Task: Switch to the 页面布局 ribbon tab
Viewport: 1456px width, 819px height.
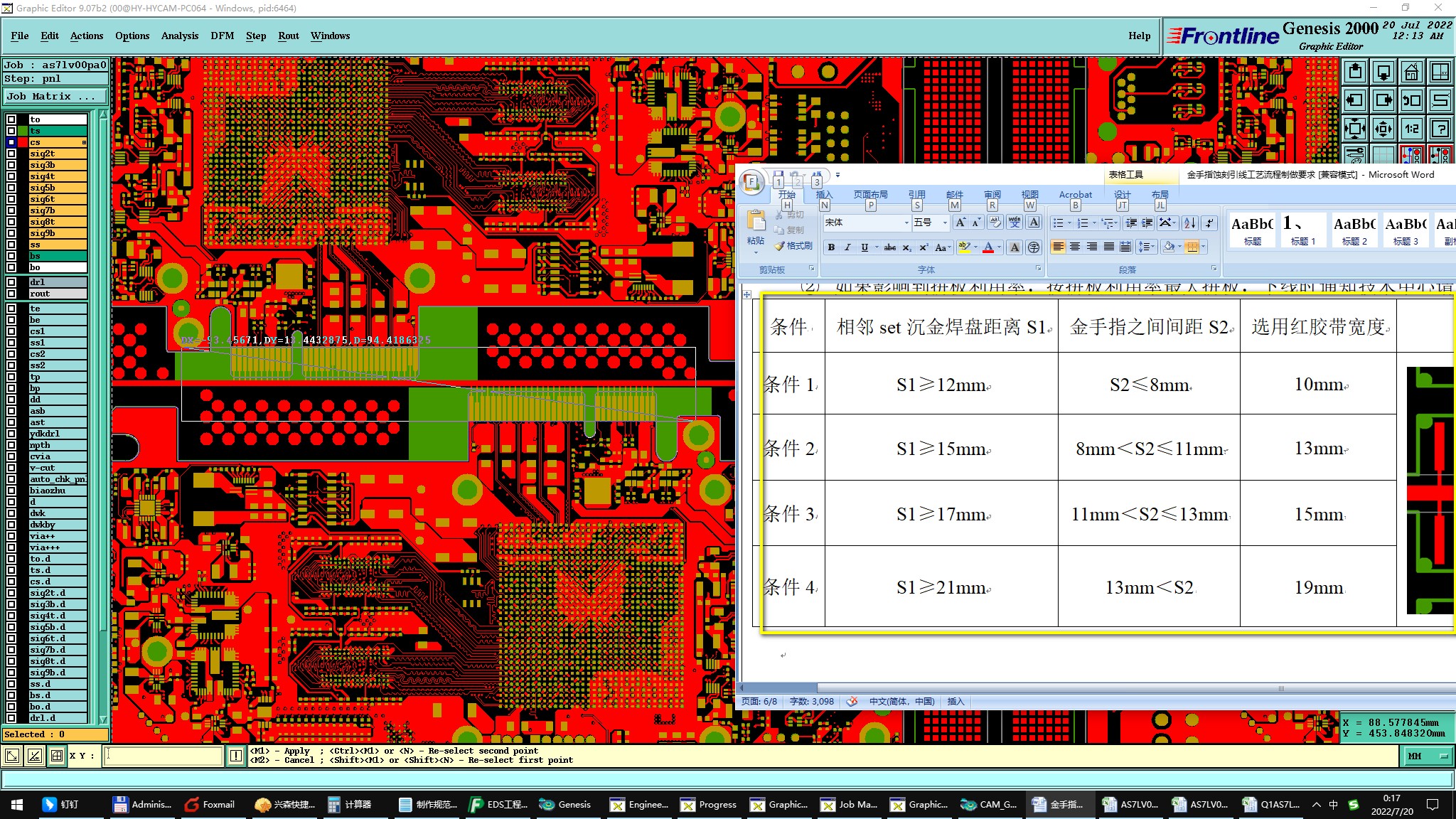Action: [x=870, y=195]
